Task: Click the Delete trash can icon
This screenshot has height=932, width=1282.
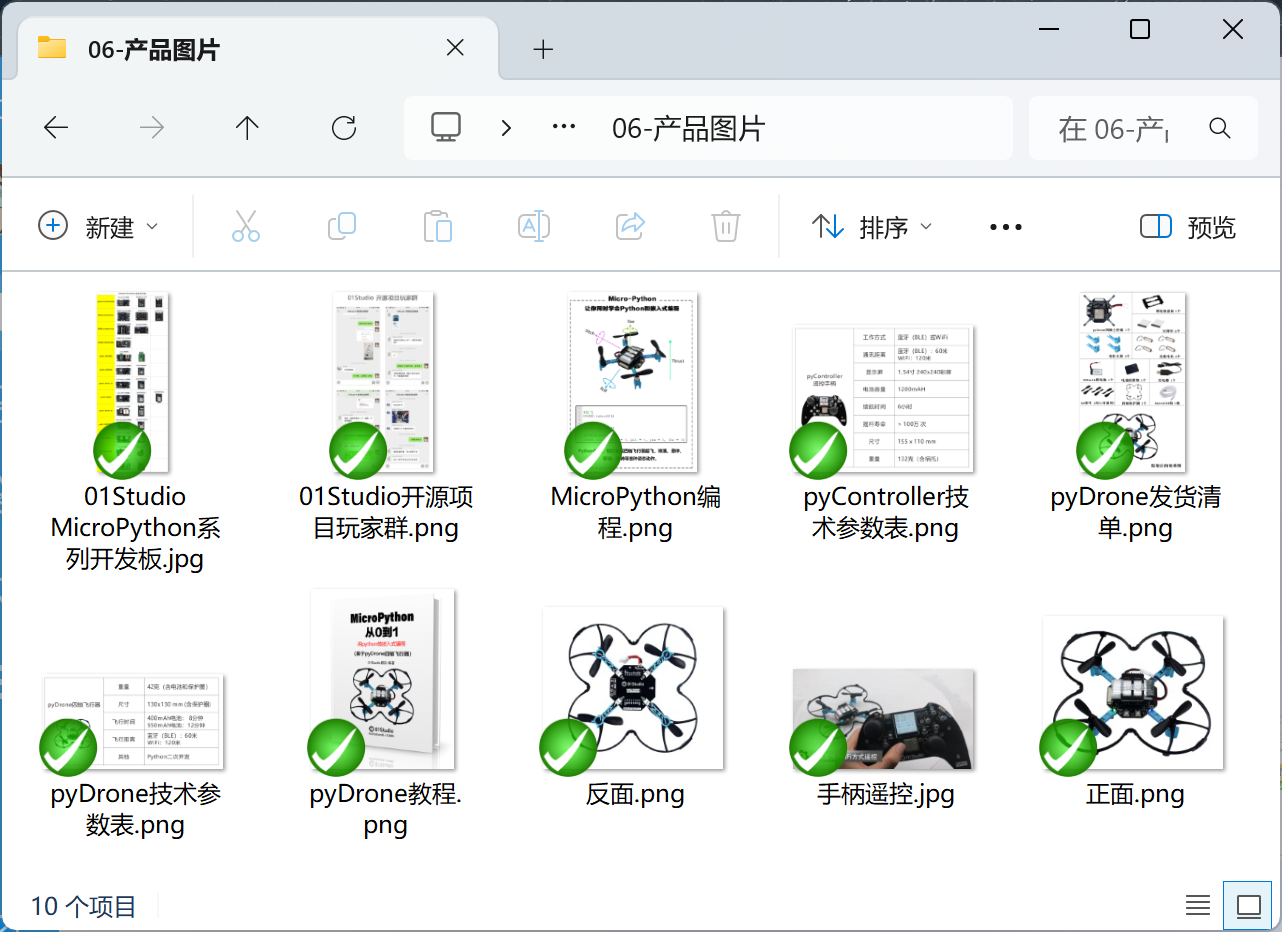Action: click(726, 226)
